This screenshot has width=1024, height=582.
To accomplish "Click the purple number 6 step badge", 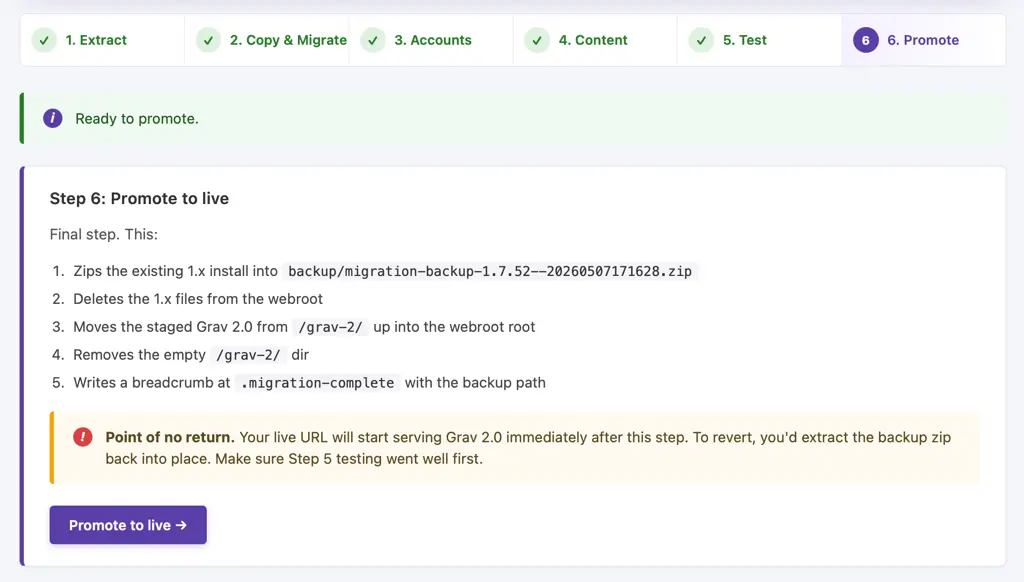I will pyautogui.click(x=865, y=40).
